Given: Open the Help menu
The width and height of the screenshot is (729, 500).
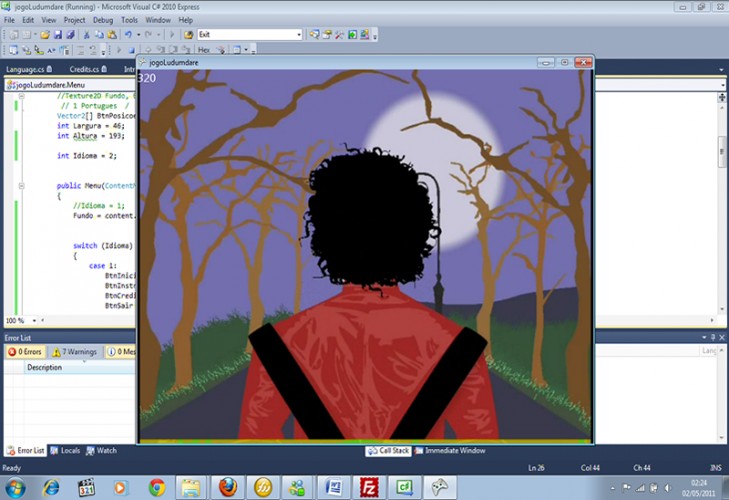Looking at the screenshot, I should (x=186, y=20).
